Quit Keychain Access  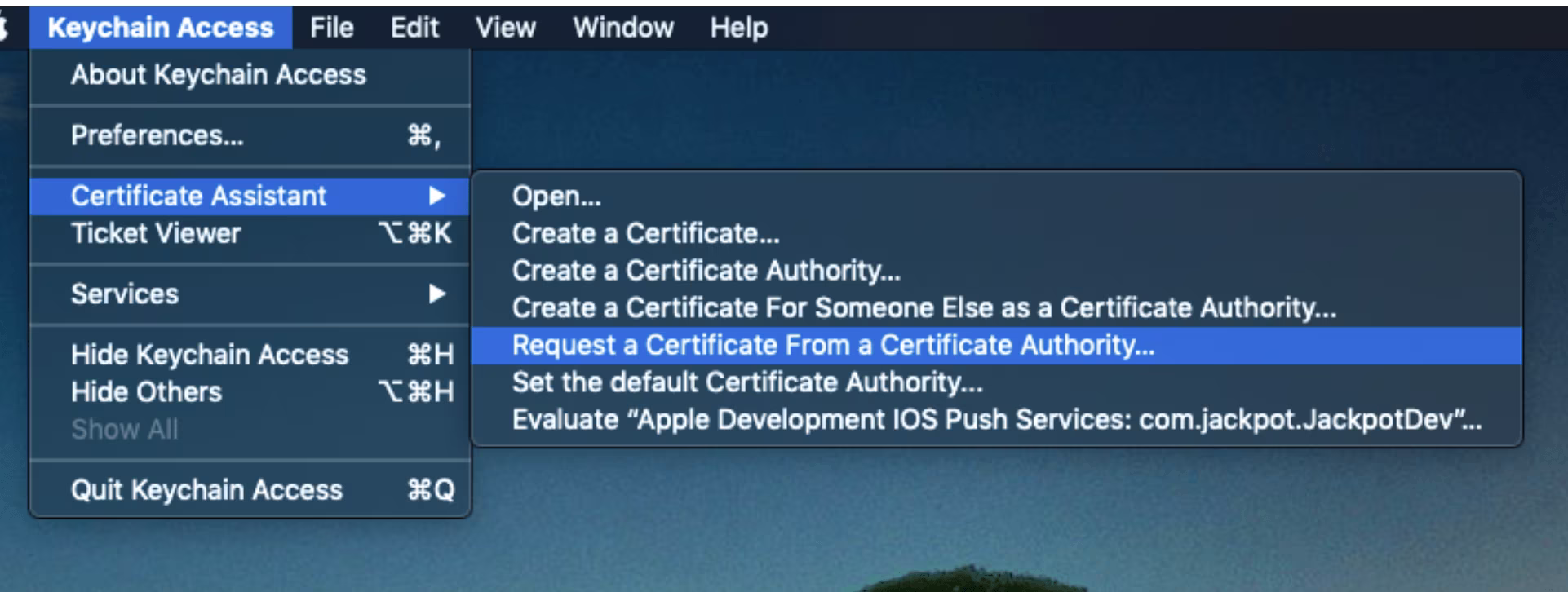[x=206, y=490]
